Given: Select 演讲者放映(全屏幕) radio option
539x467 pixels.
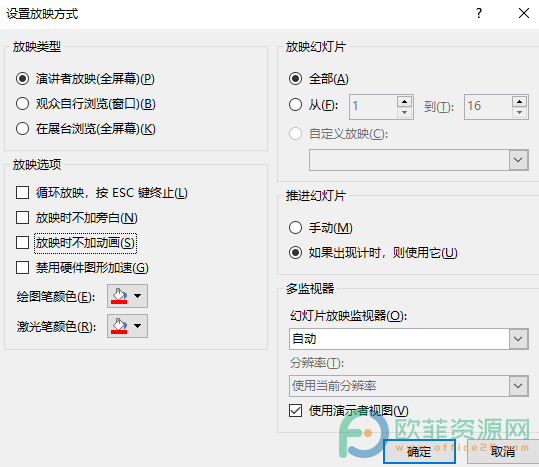Looking at the screenshot, I should pyautogui.click(x=22, y=79).
